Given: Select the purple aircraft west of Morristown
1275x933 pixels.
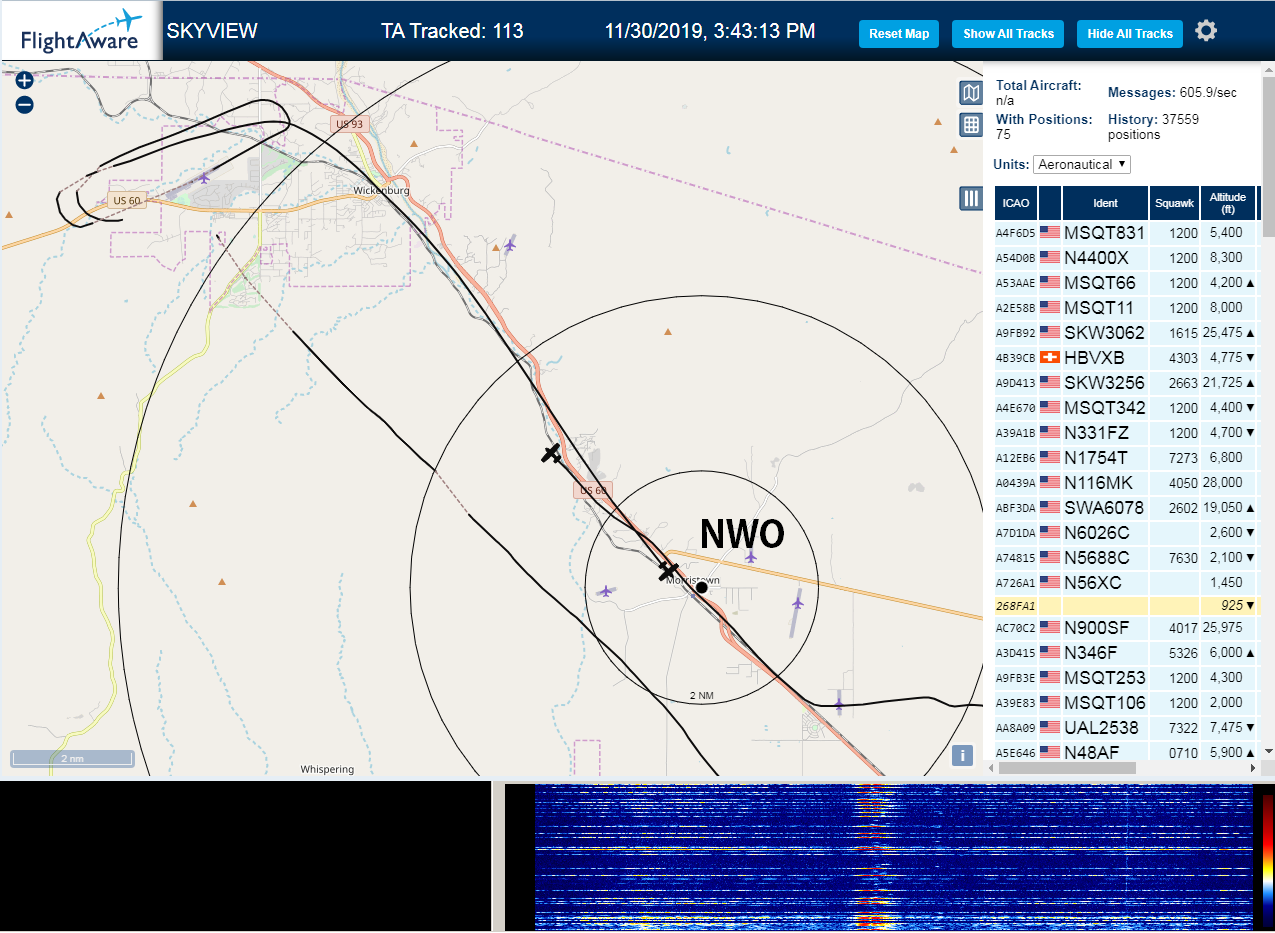Looking at the screenshot, I should point(605,591).
